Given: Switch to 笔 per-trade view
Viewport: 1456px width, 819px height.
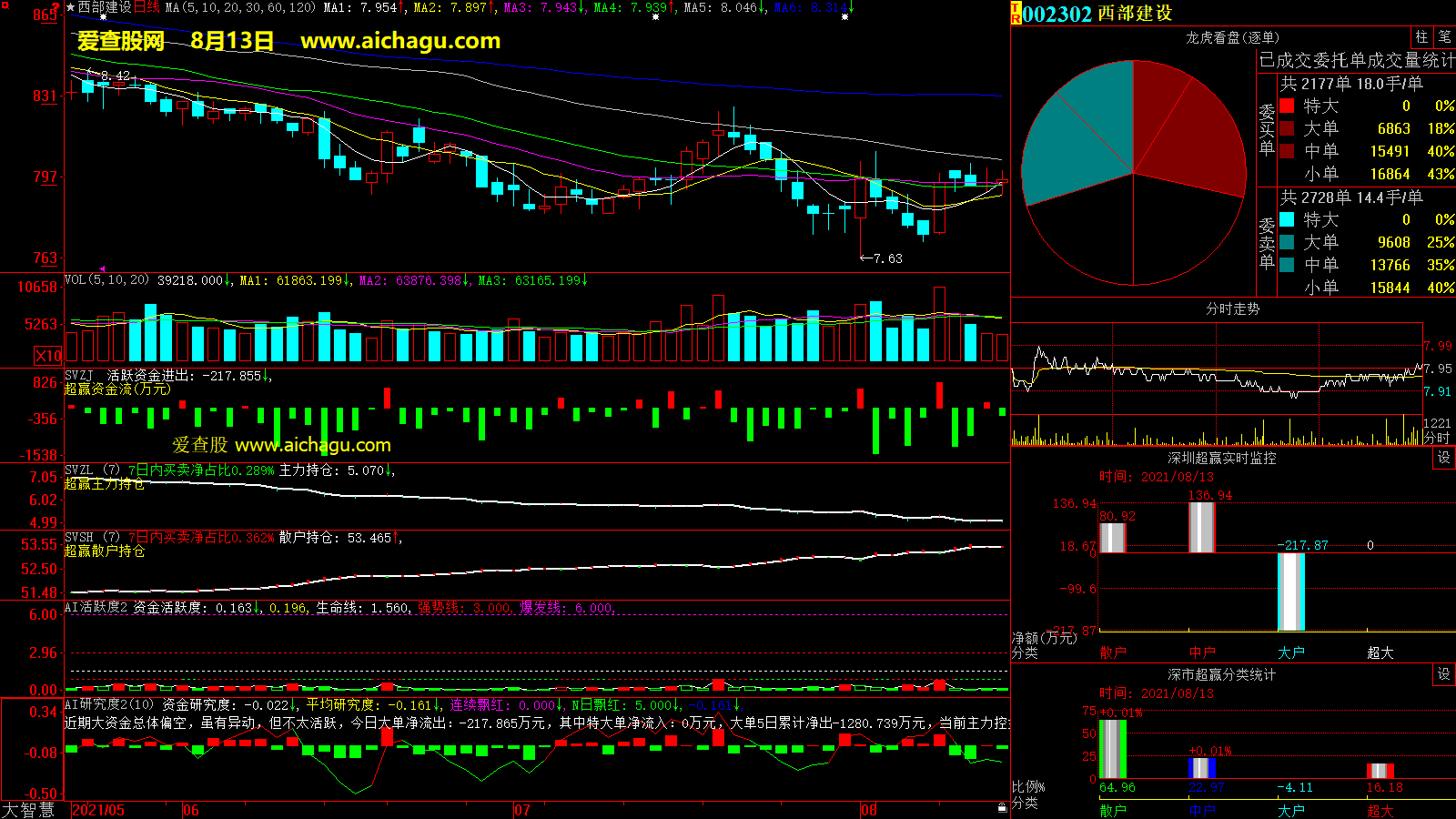Looking at the screenshot, I should [1444, 37].
